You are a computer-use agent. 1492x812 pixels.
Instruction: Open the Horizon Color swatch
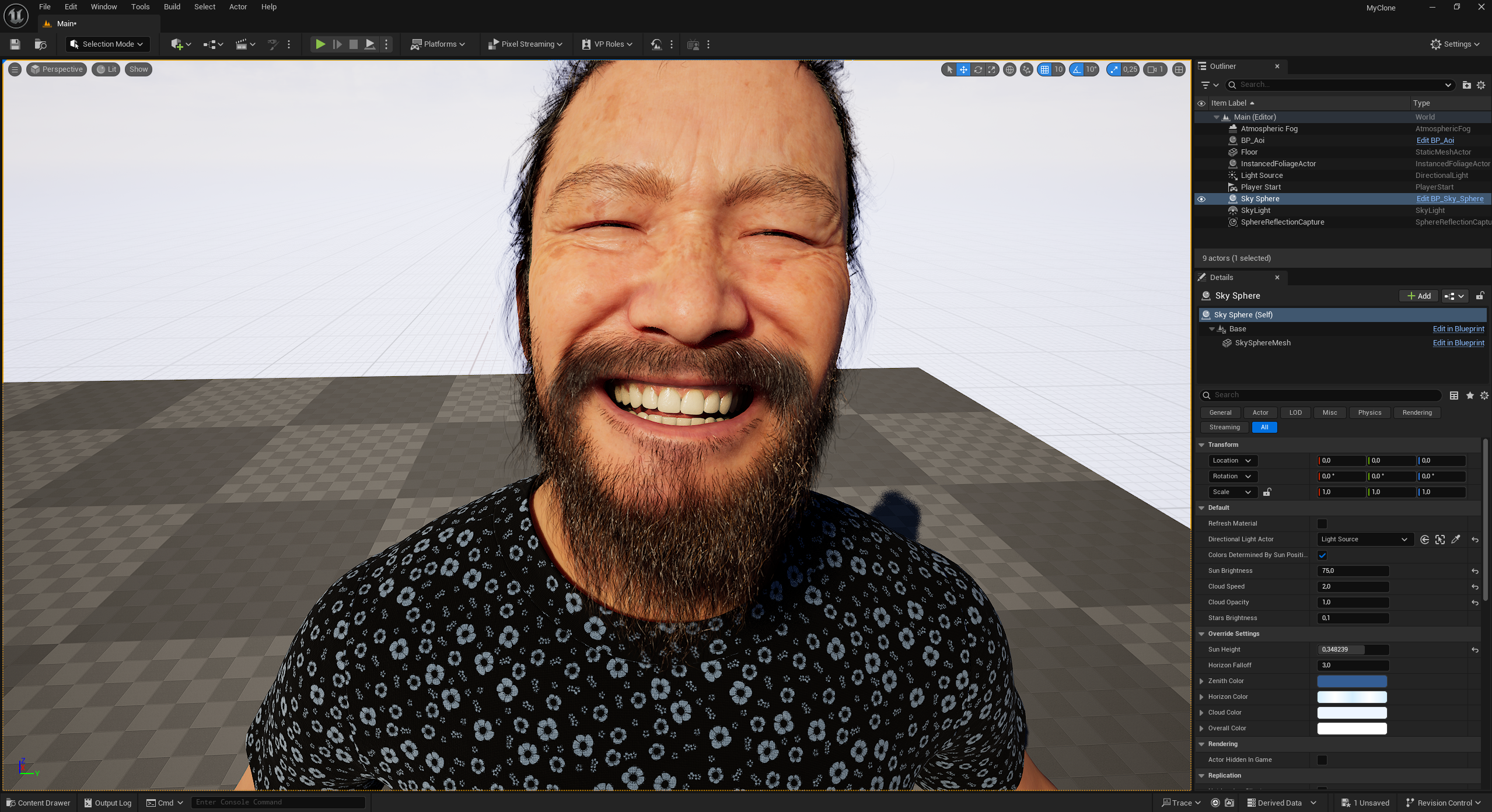point(1351,697)
